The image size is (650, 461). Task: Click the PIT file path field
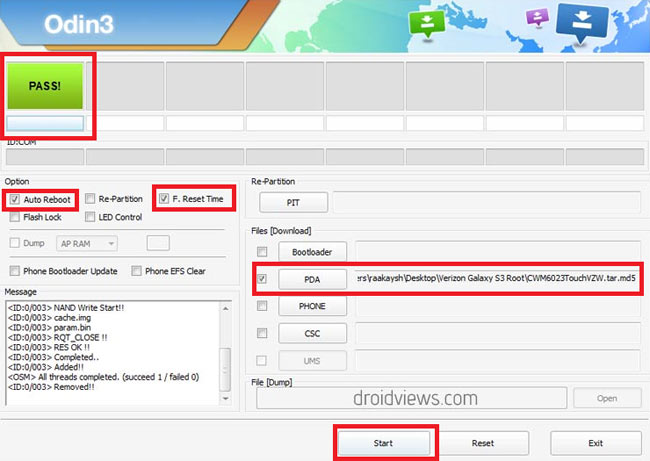point(487,202)
